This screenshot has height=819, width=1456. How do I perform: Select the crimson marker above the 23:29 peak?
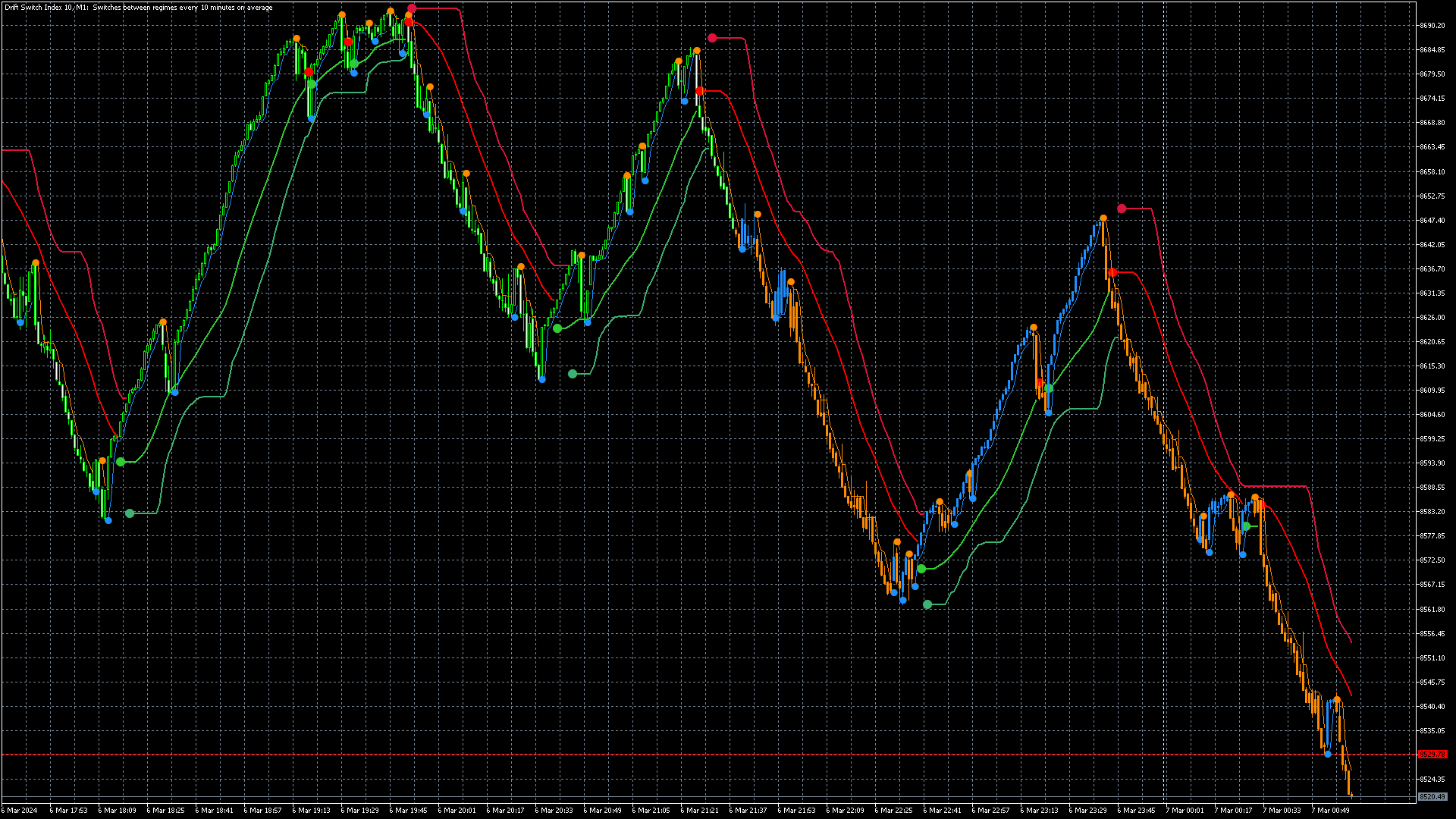pyautogui.click(x=1122, y=207)
